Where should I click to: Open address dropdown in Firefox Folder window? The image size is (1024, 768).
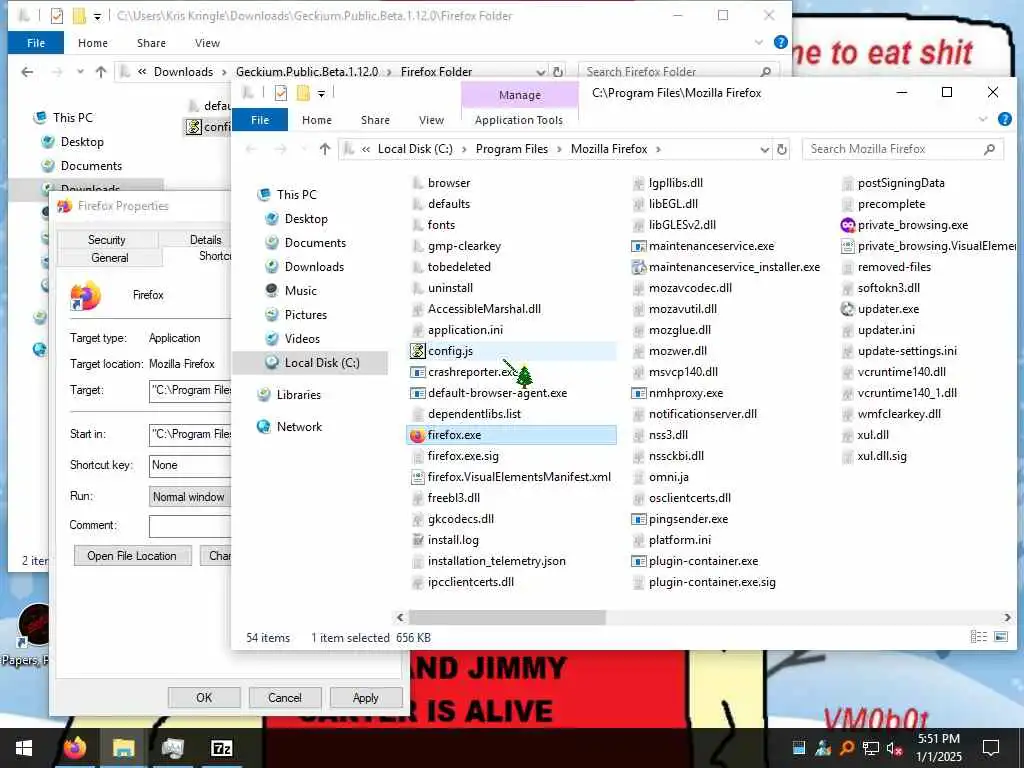[x=541, y=72]
